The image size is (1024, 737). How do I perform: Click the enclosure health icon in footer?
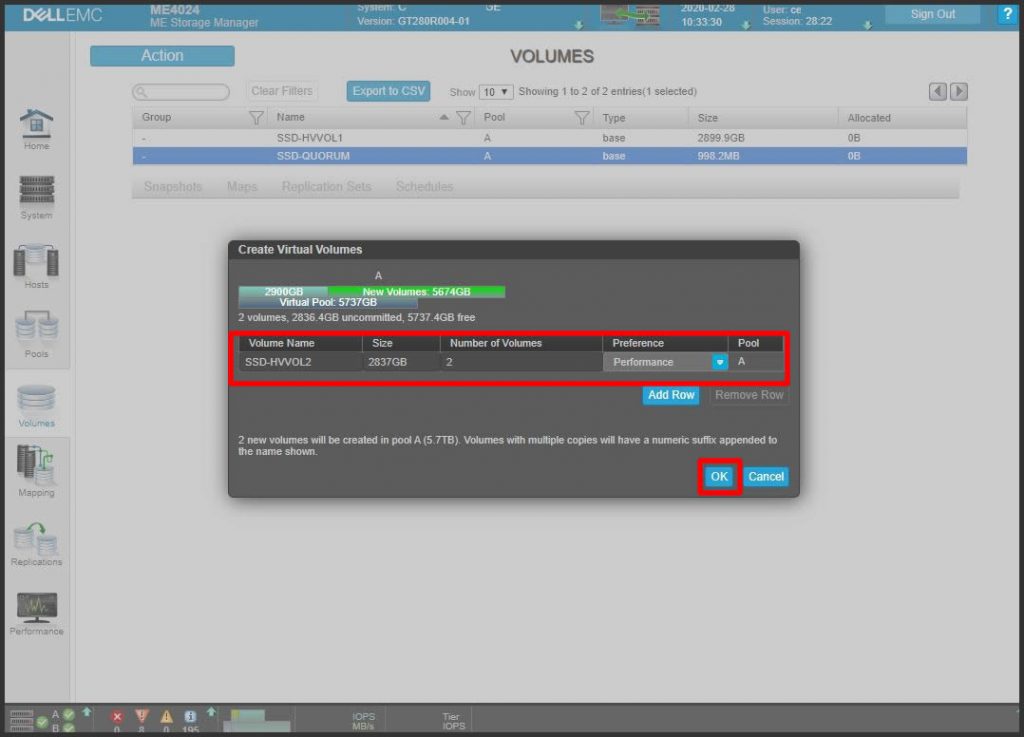coord(22,720)
